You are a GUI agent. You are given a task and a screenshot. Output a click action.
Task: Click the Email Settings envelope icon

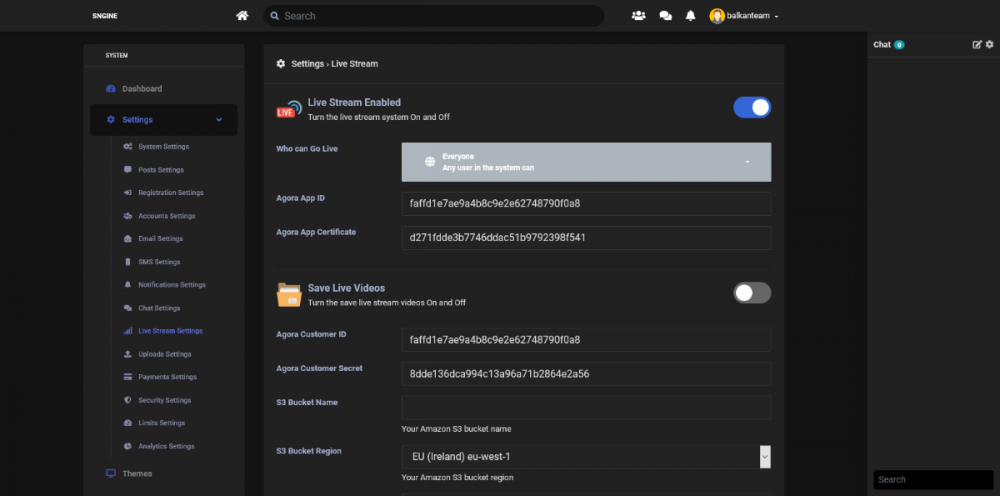click(x=128, y=239)
